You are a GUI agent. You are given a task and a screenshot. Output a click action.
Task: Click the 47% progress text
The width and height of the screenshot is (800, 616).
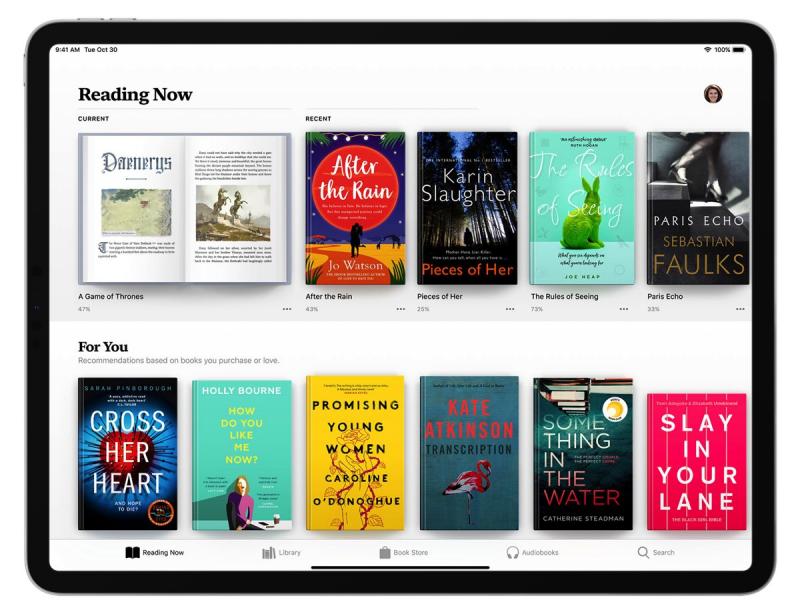(x=84, y=309)
